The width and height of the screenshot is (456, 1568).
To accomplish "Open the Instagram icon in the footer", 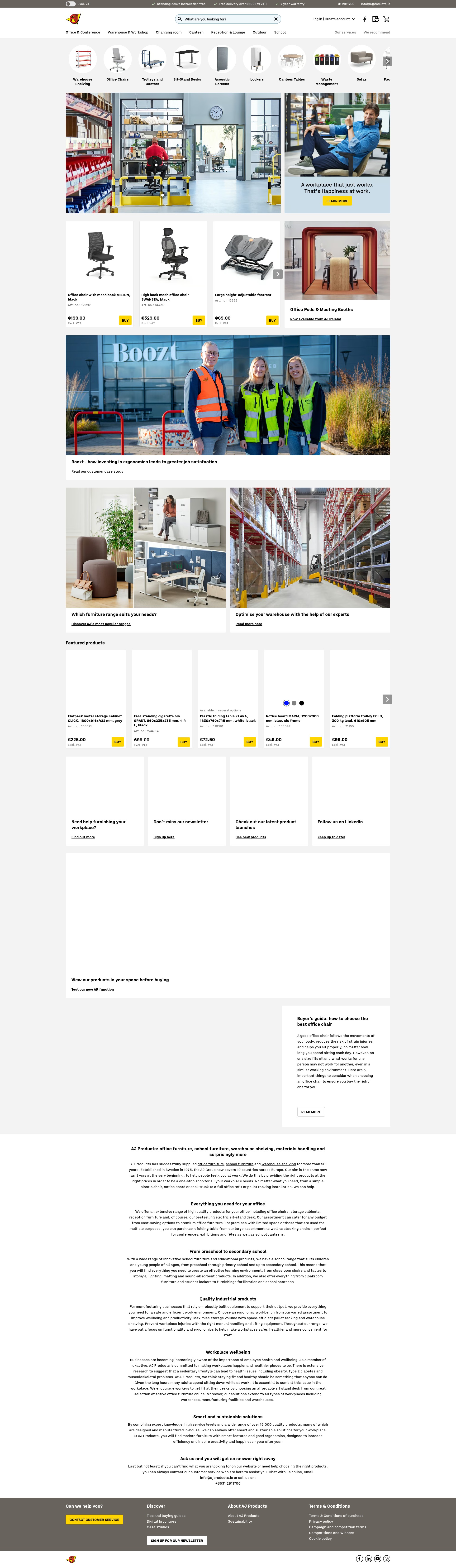I will pos(387,1559).
